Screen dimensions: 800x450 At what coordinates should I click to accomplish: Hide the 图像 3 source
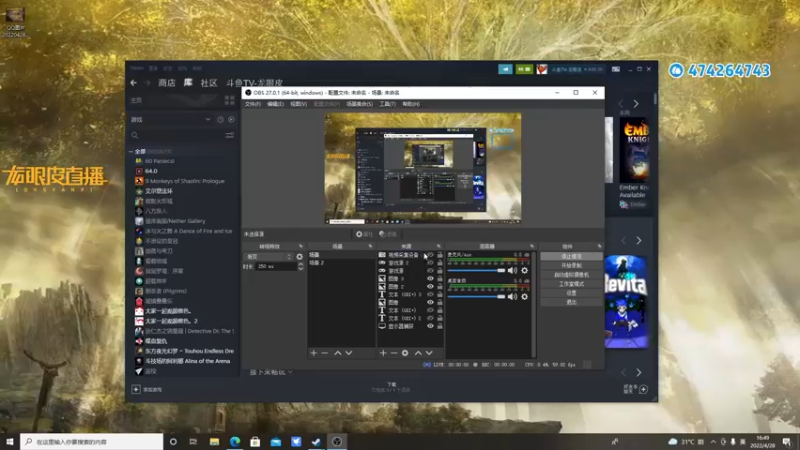click(x=430, y=279)
